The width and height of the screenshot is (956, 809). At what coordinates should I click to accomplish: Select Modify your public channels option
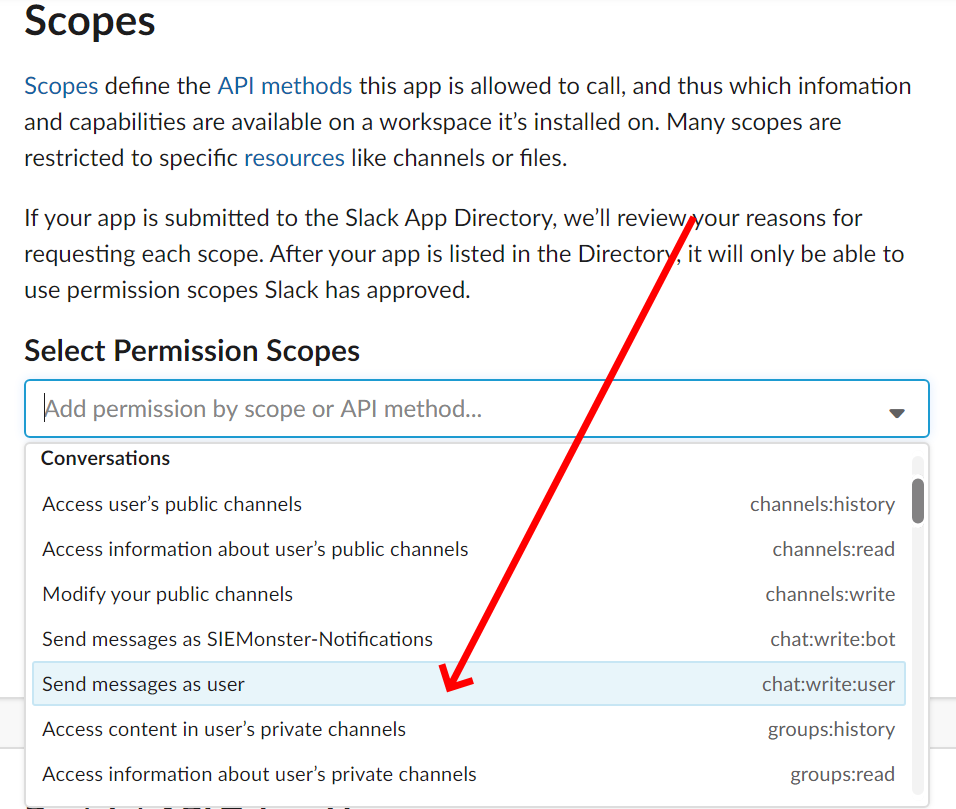coord(168,594)
